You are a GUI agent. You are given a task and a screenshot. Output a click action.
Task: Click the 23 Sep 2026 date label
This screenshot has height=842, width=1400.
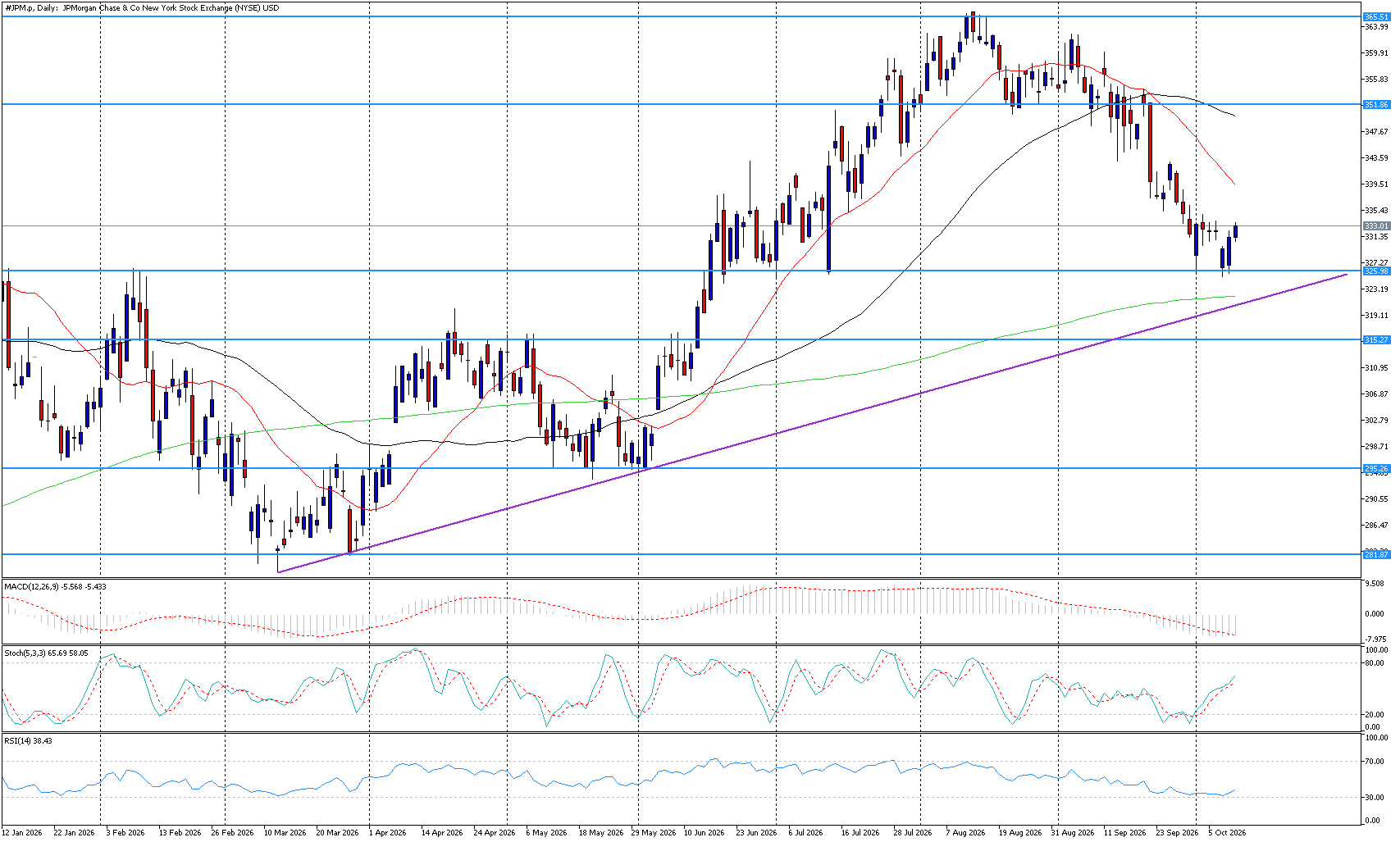(1177, 833)
